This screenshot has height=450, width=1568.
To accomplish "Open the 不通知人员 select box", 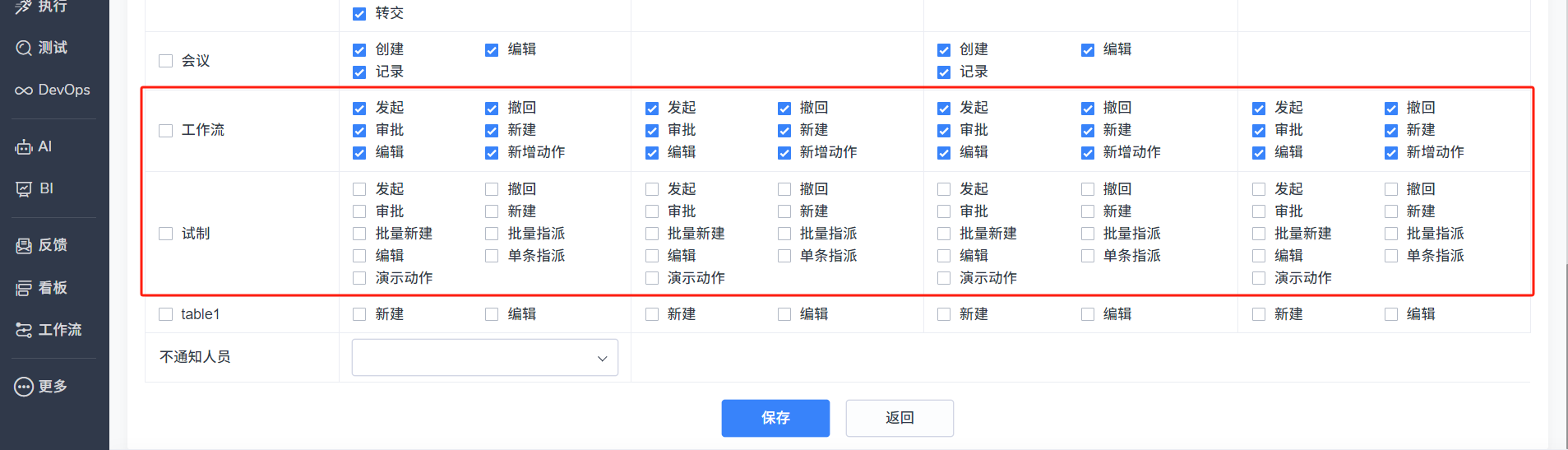I will tap(485, 358).
